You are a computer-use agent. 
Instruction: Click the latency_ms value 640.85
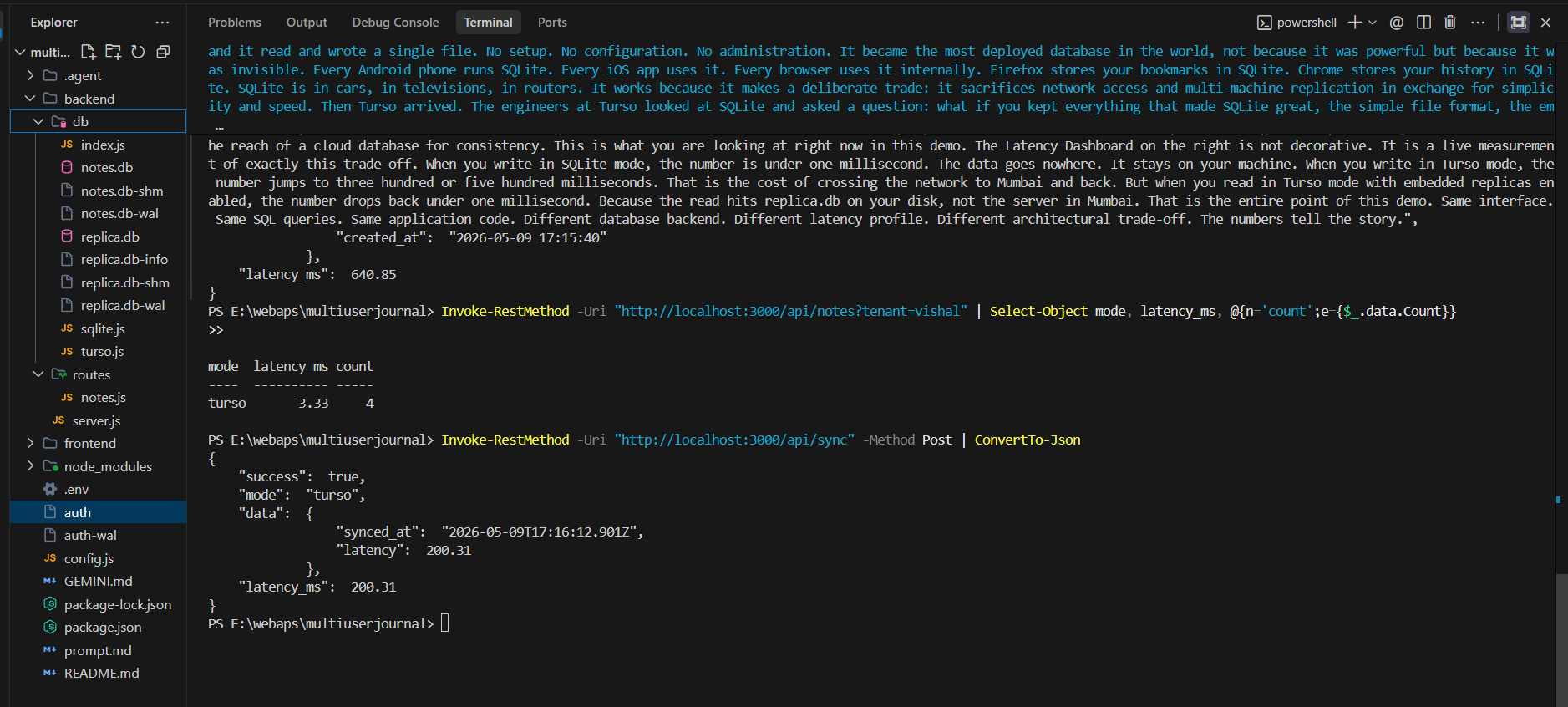[x=373, y=274]
